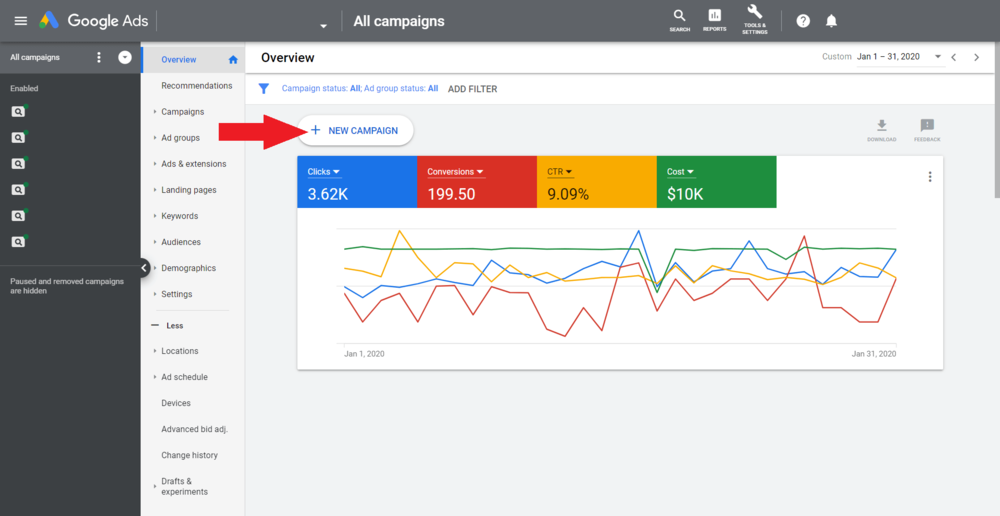Open the Clicks metric dropdown
Viewport: 1000px width, 516px height.
tap(336, 172)
